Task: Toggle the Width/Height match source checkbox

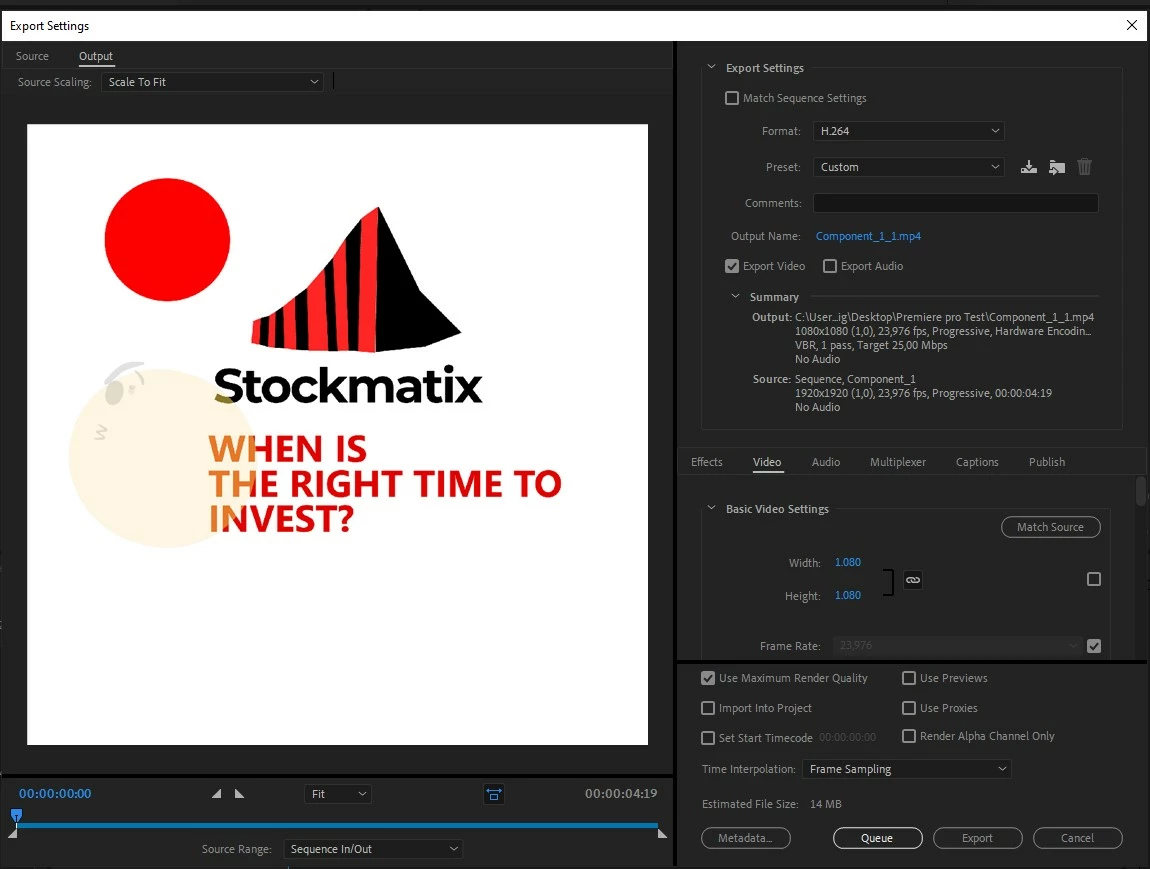Action: click(x=1094, y=579)
